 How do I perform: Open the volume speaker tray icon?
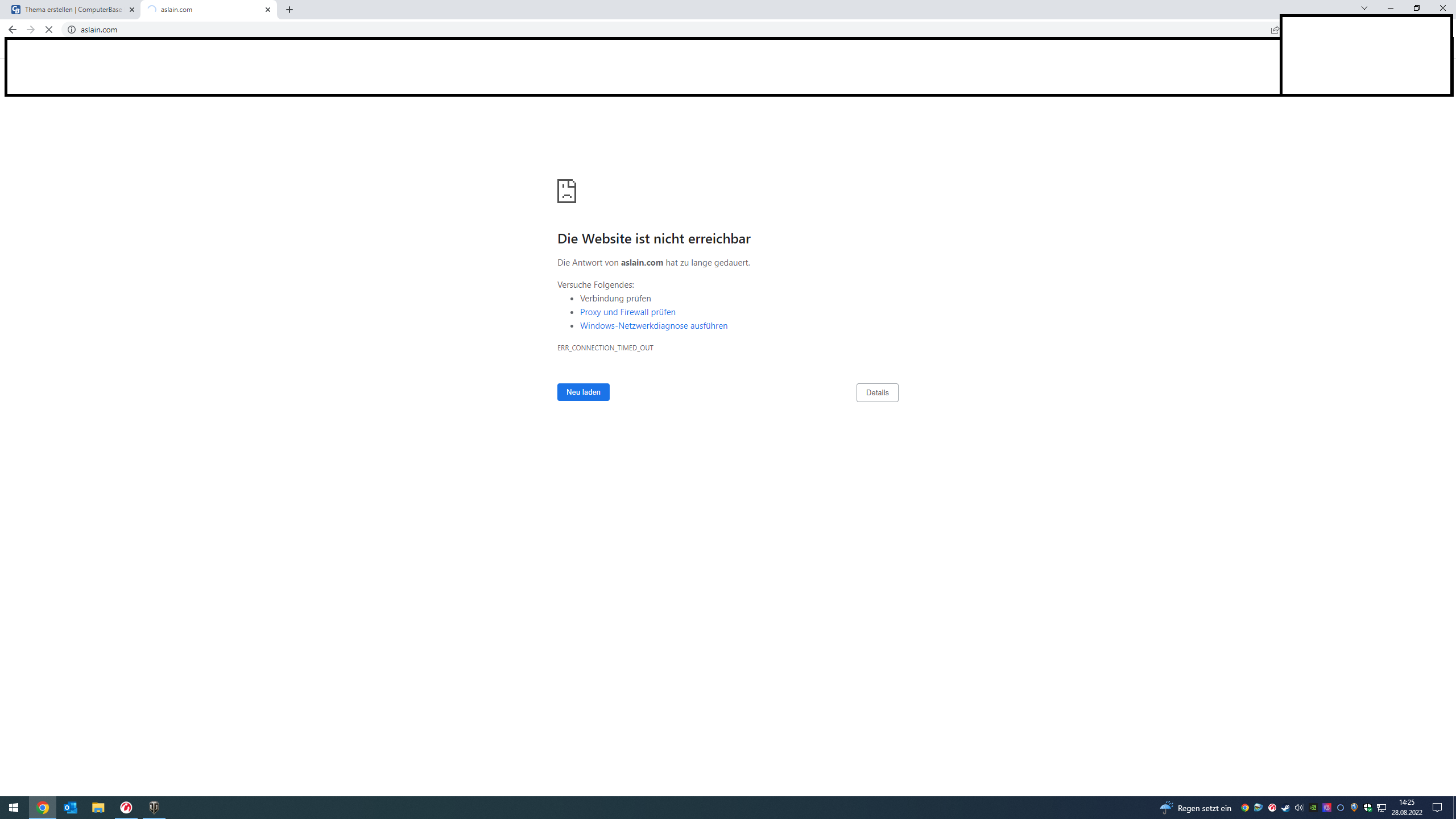1299,808
